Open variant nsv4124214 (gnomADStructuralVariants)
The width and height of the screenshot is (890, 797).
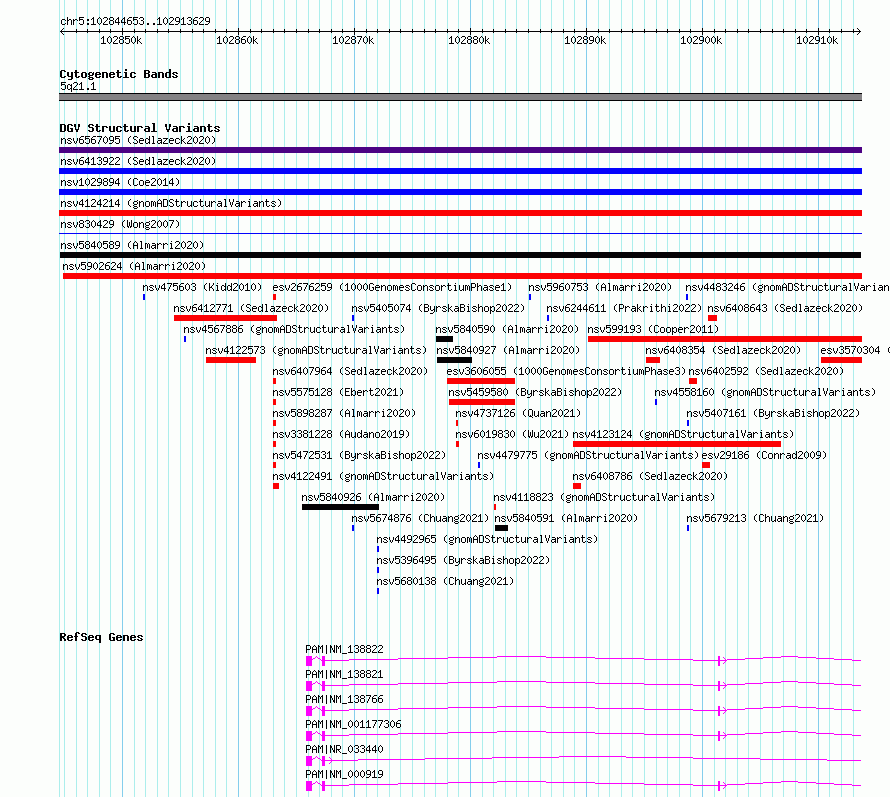pos(171,203)
